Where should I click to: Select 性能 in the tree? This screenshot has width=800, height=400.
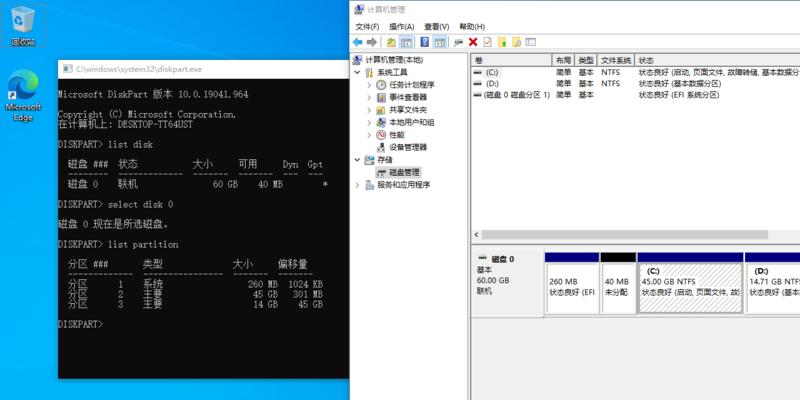(396, 135)
